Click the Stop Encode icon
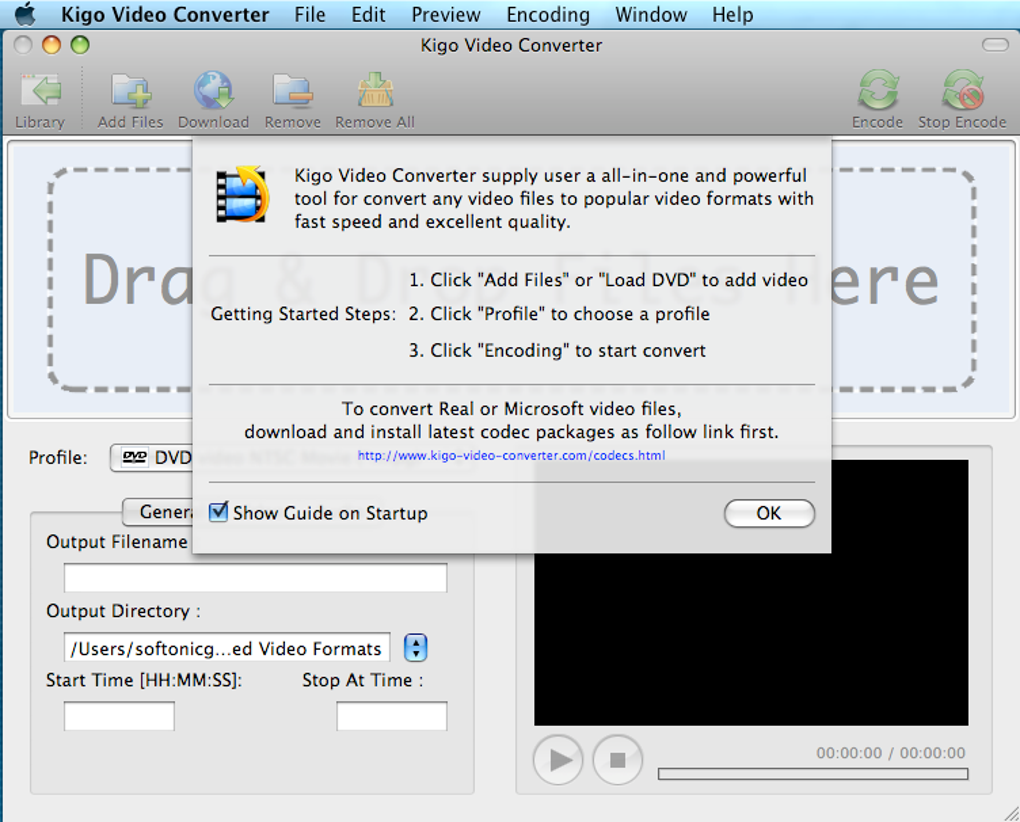The image size is (1020, 822). tap(962, 90)
